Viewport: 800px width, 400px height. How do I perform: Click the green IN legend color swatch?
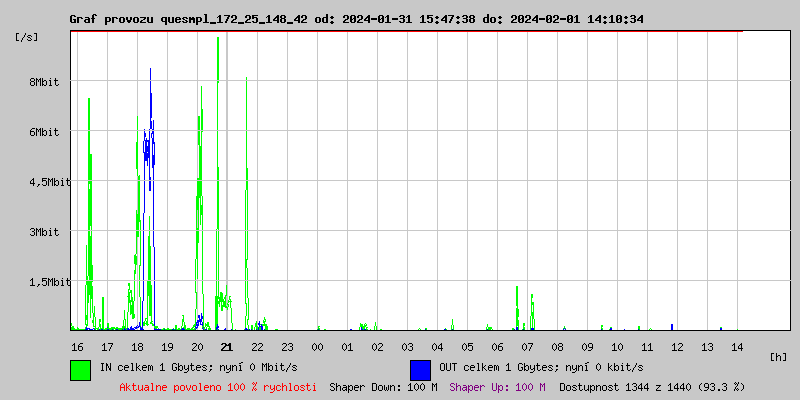point(81,370)
